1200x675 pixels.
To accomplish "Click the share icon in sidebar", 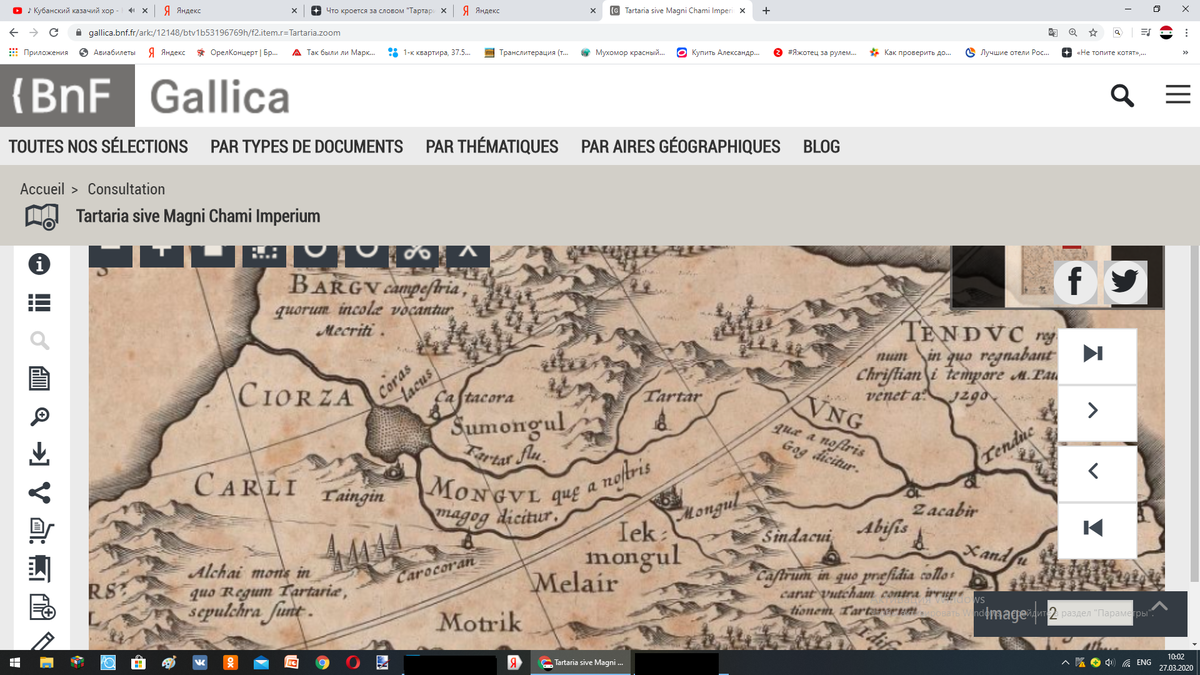I will (40, 492).
